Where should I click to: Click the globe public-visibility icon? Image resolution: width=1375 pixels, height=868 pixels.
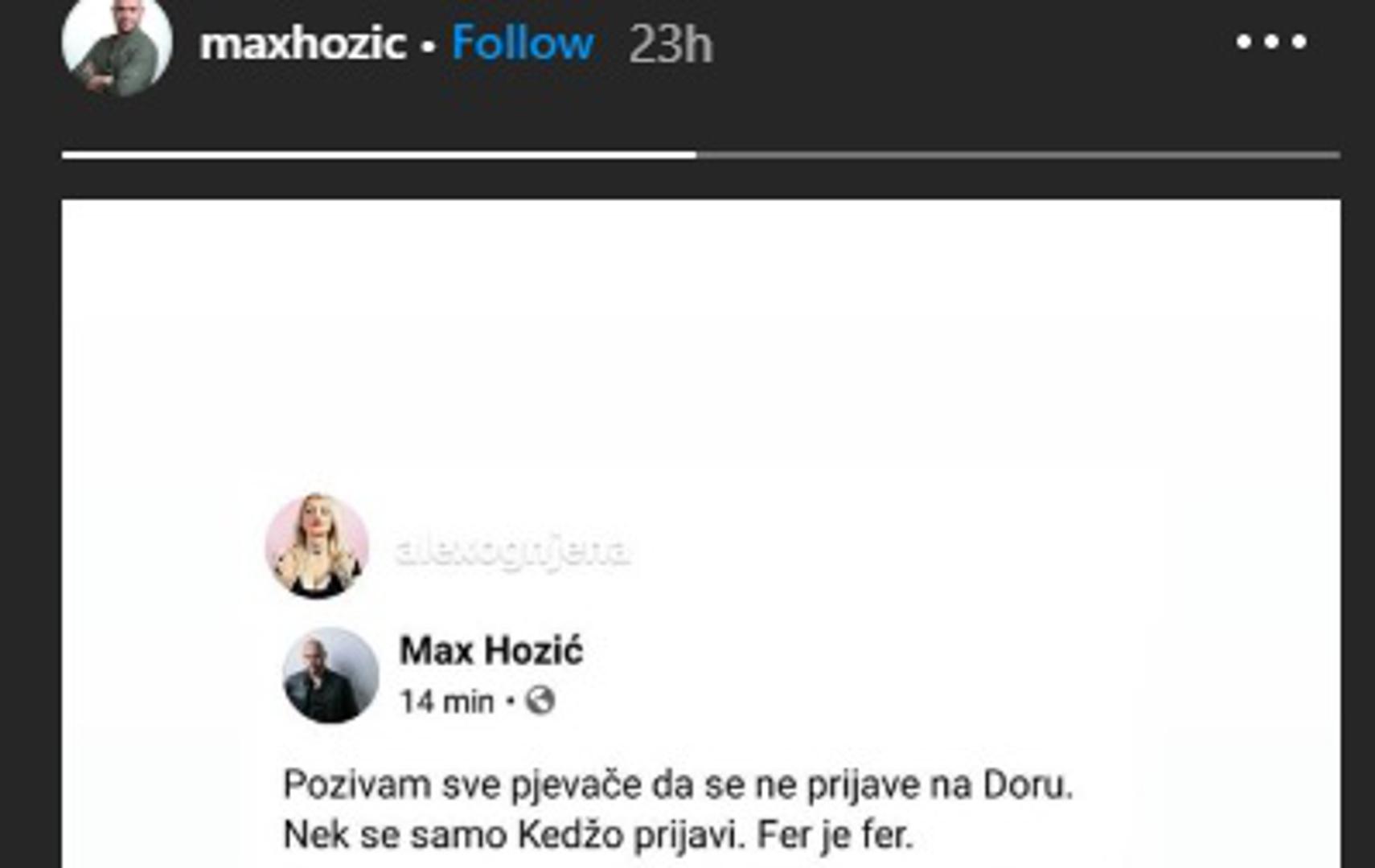pyautogui.click(x=540, y=701)
